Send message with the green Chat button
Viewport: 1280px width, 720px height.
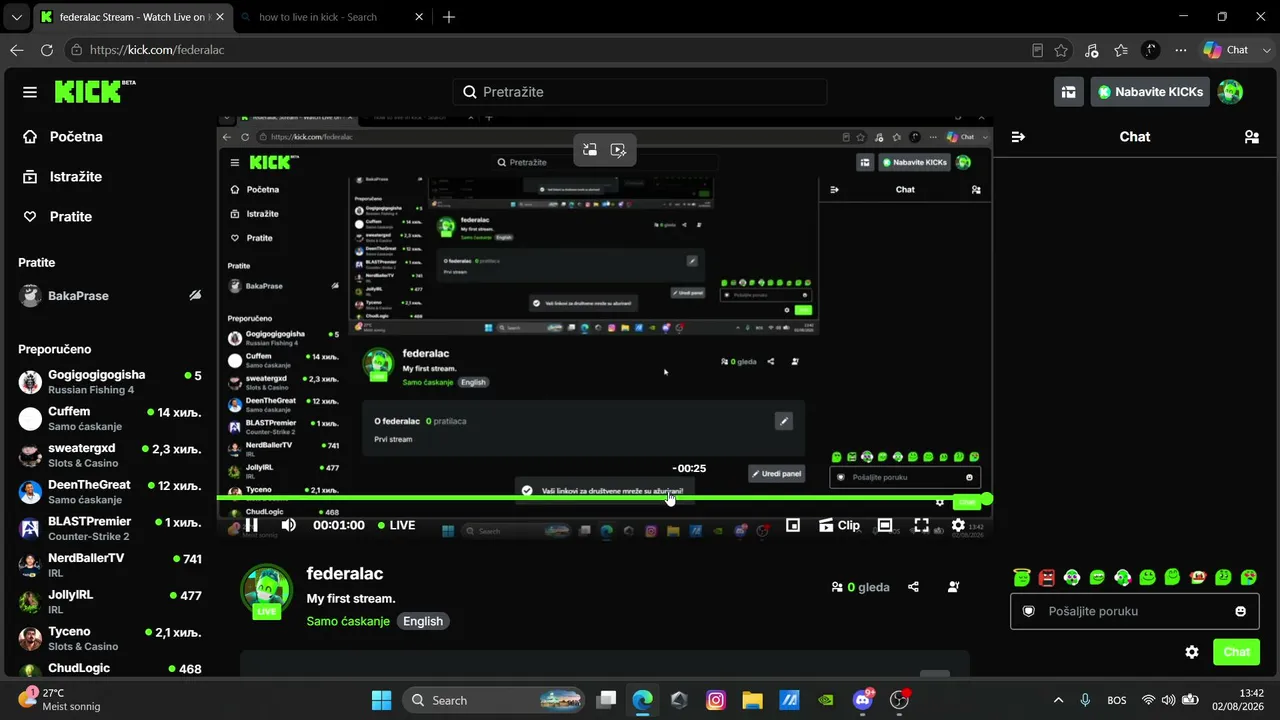tap(1236, 652)
